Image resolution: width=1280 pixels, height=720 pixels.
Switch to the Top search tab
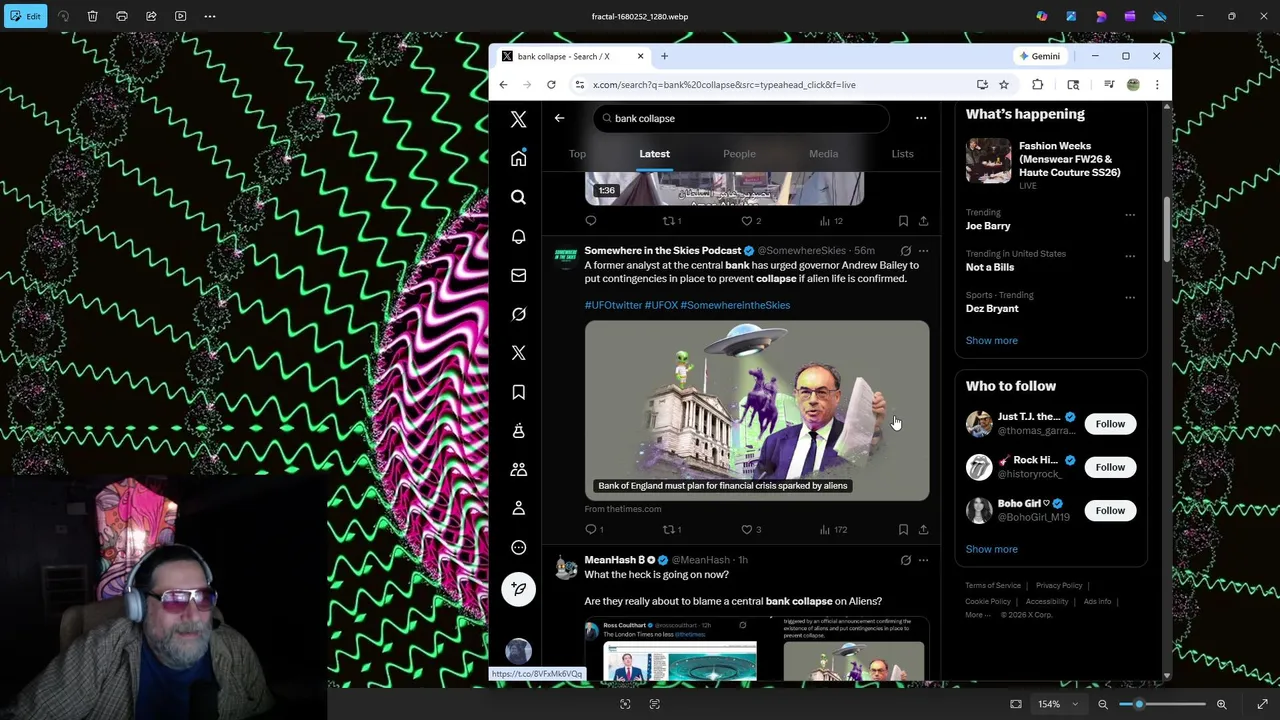coord(577,154)
